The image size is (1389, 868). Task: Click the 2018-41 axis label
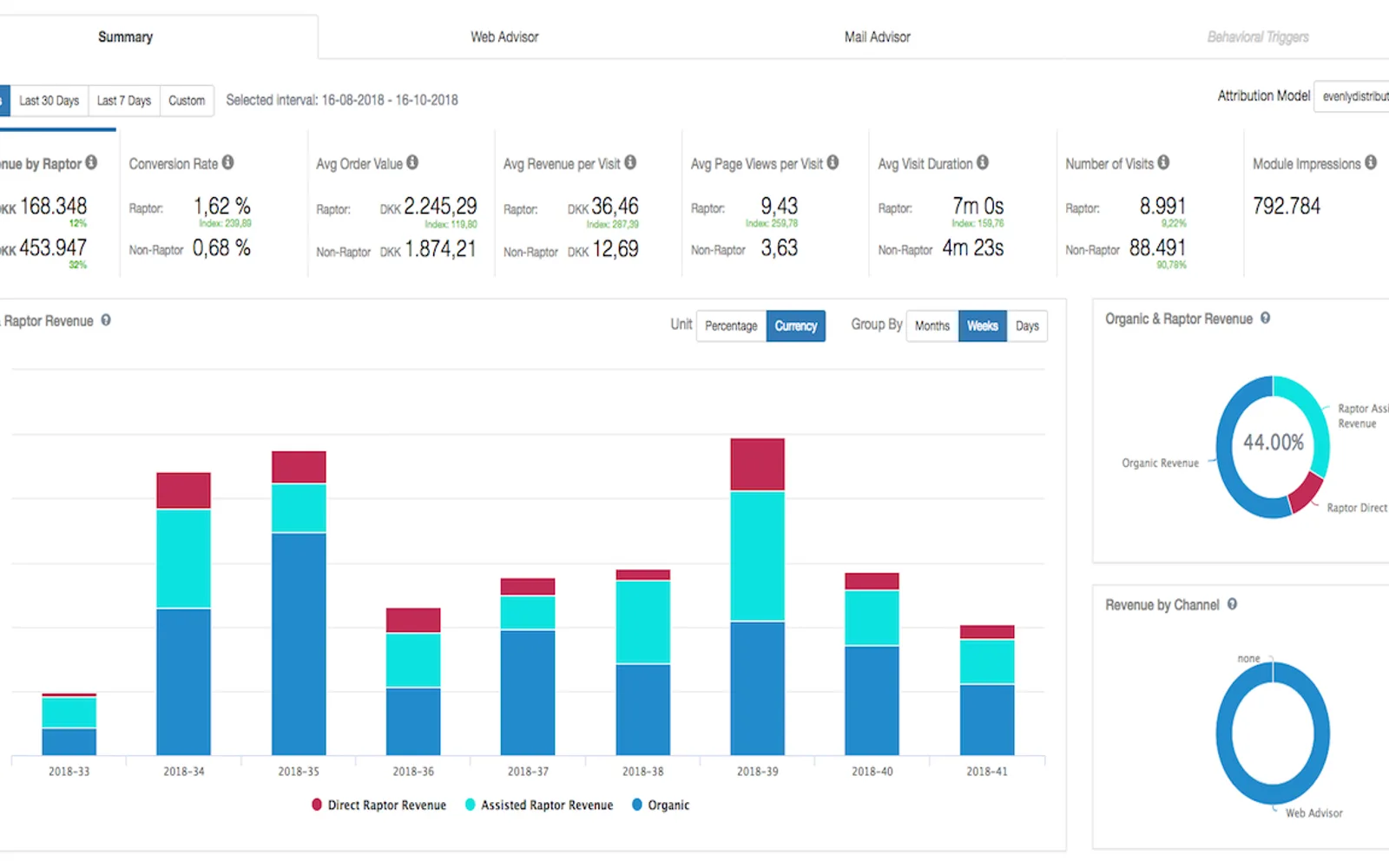point(987,772)
